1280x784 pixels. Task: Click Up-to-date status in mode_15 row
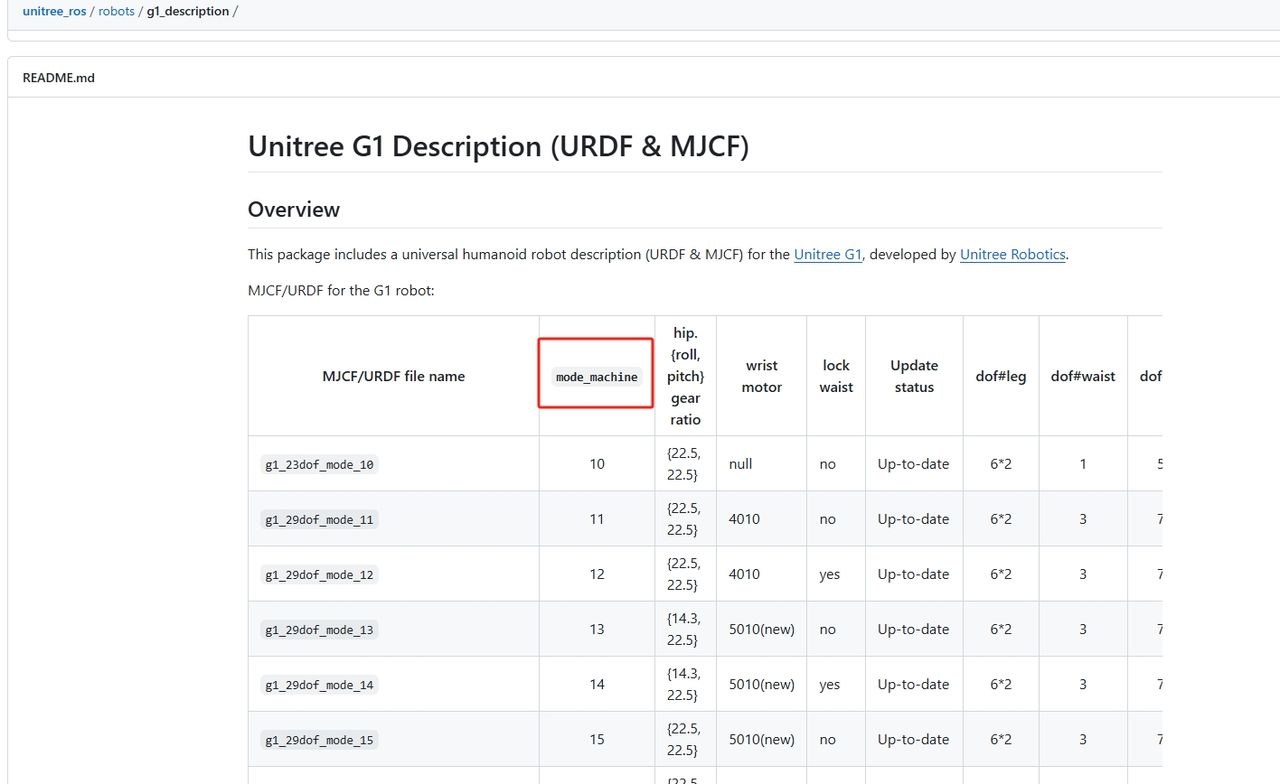tap(914, 739)
